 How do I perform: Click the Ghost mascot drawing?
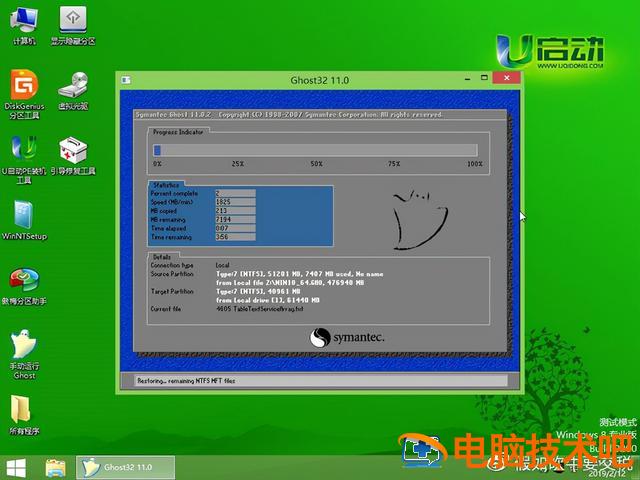pos(420,220)
